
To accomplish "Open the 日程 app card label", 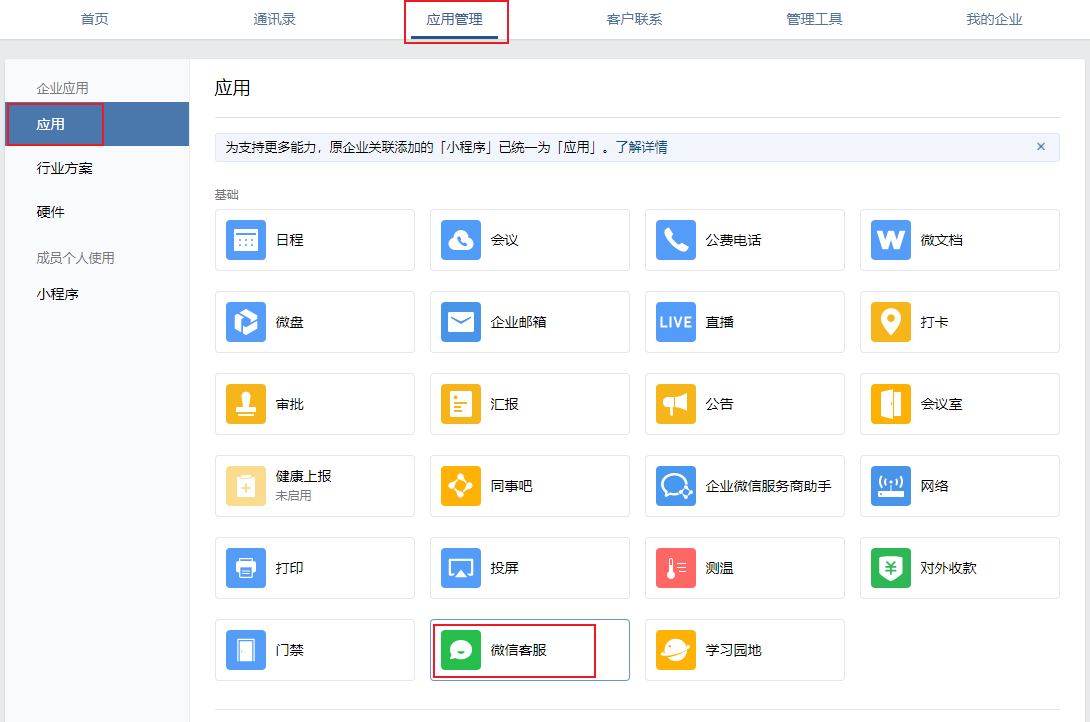I will pos(290,240).
